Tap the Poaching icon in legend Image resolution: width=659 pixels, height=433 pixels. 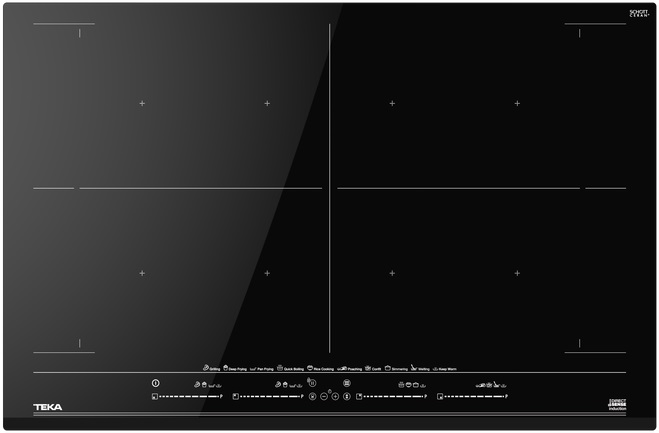[342, 368]
